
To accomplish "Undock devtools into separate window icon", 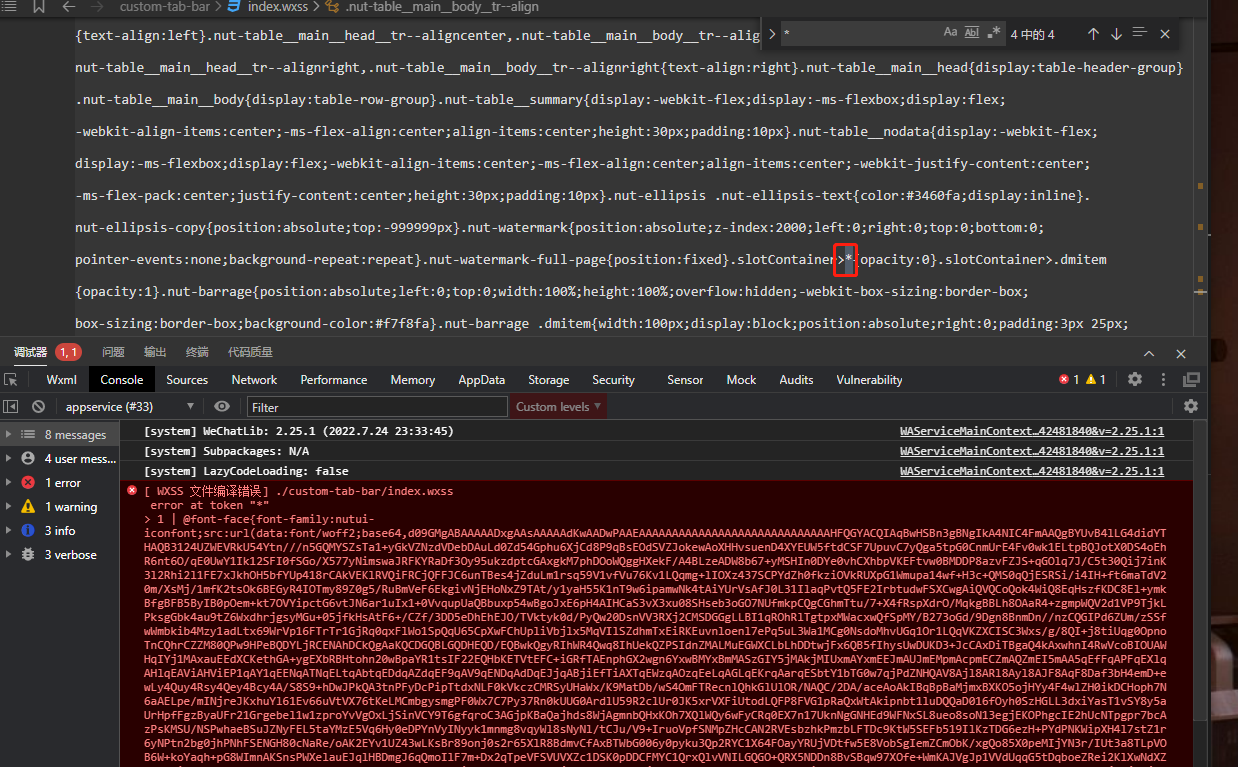I will coord(1191,380).
